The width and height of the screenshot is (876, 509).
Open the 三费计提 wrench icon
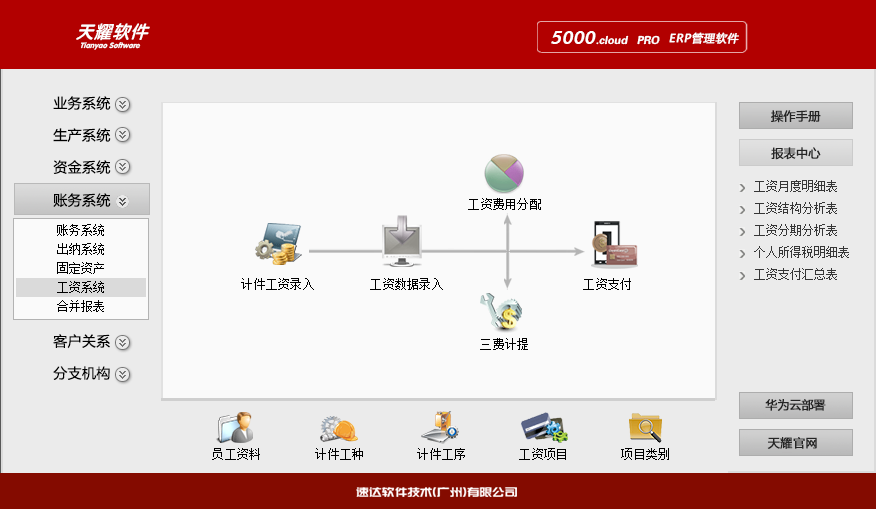click(x=501, y=311)
